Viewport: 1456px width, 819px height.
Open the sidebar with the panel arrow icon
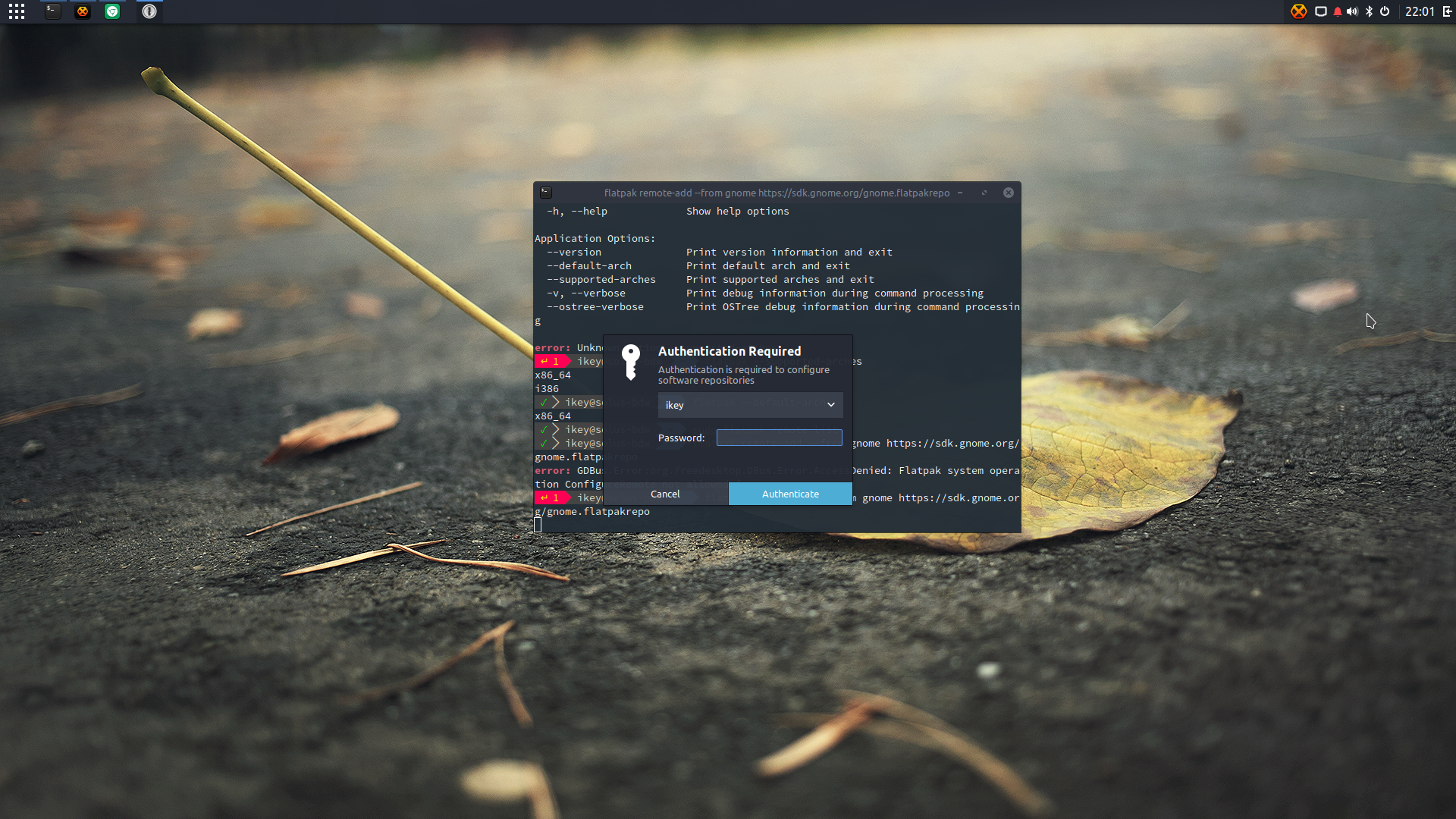(x=1447, y=11)
